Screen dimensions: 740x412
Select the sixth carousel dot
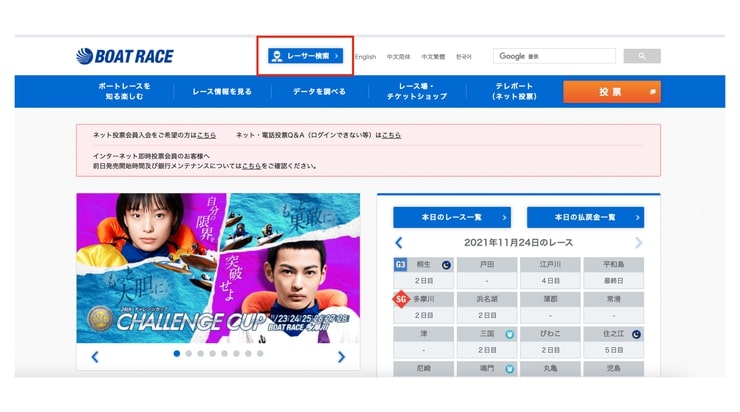(236, 353)
